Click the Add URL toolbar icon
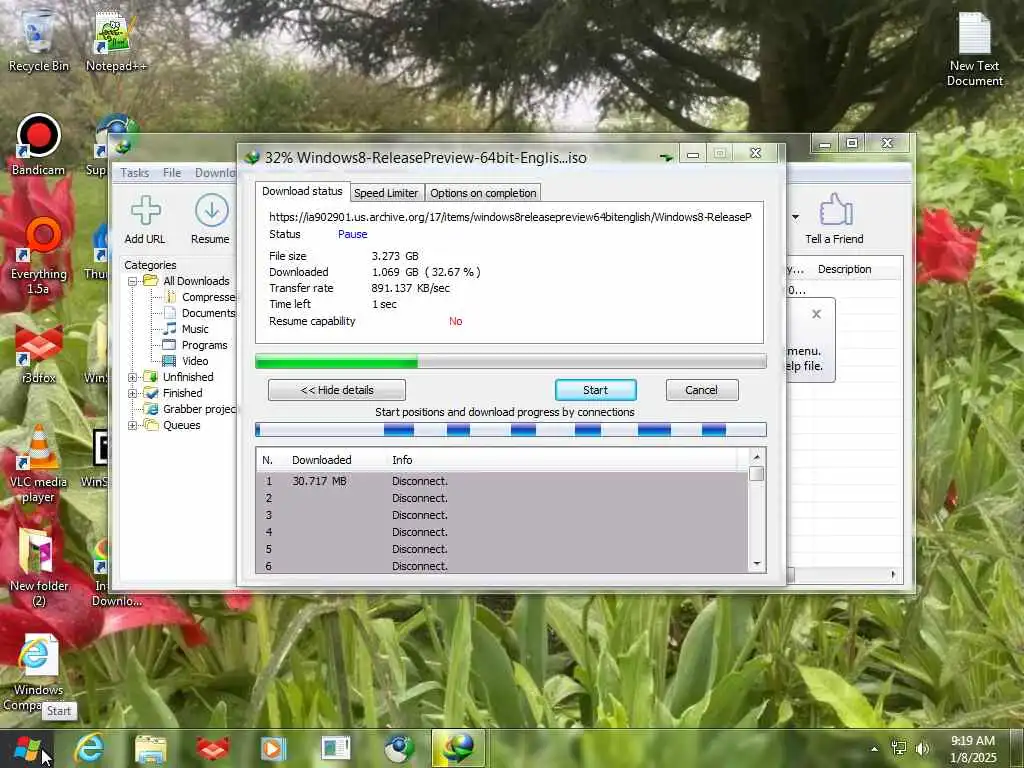 coord(145,211)
